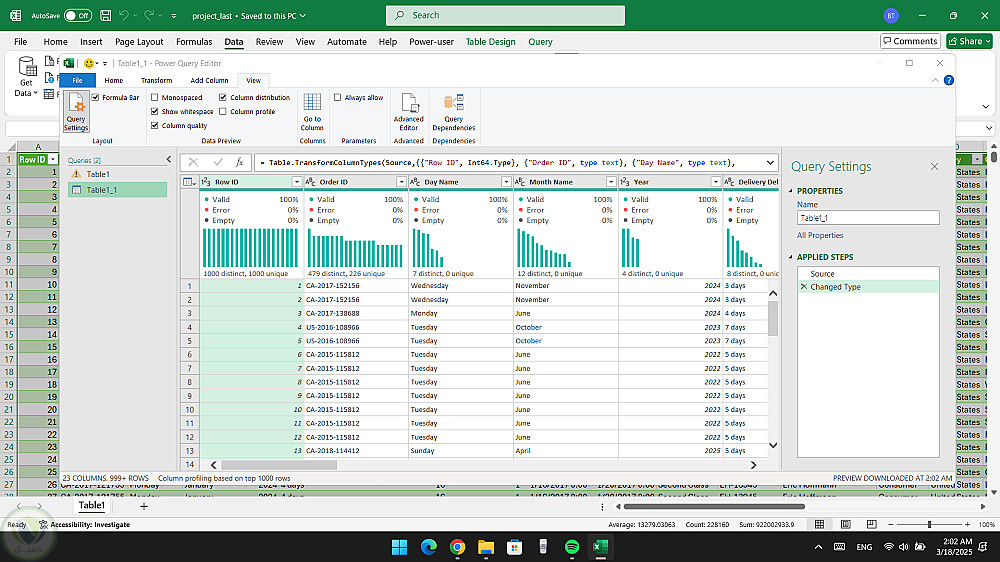Select the Source applied step
This screenshot has height=562, width=1000.
click(x=822, y=273)
